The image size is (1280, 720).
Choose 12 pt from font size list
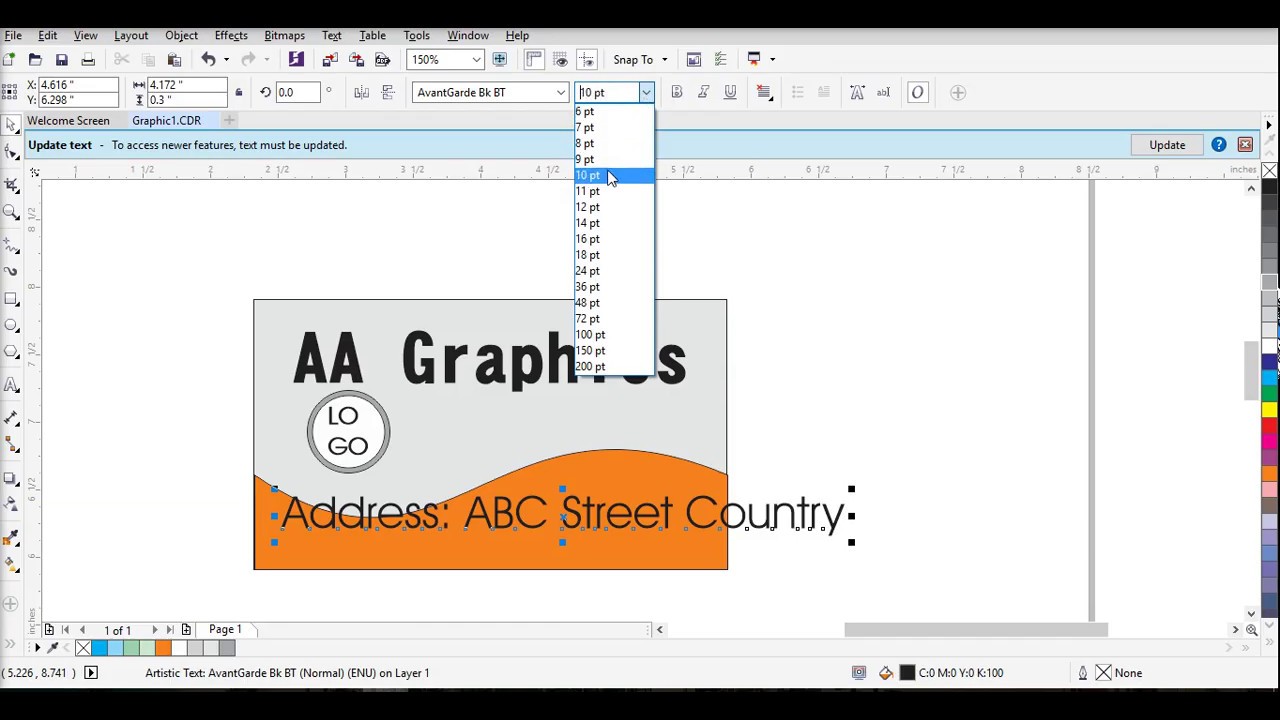click(x=614, y=207)
